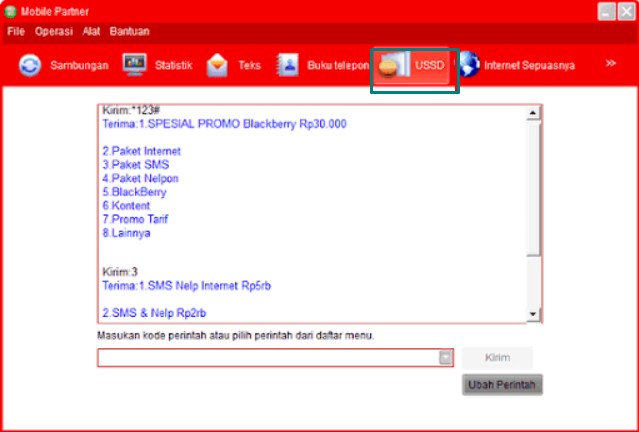
Task: Select the '6.Kontent' line
Action: click(126, 205)
